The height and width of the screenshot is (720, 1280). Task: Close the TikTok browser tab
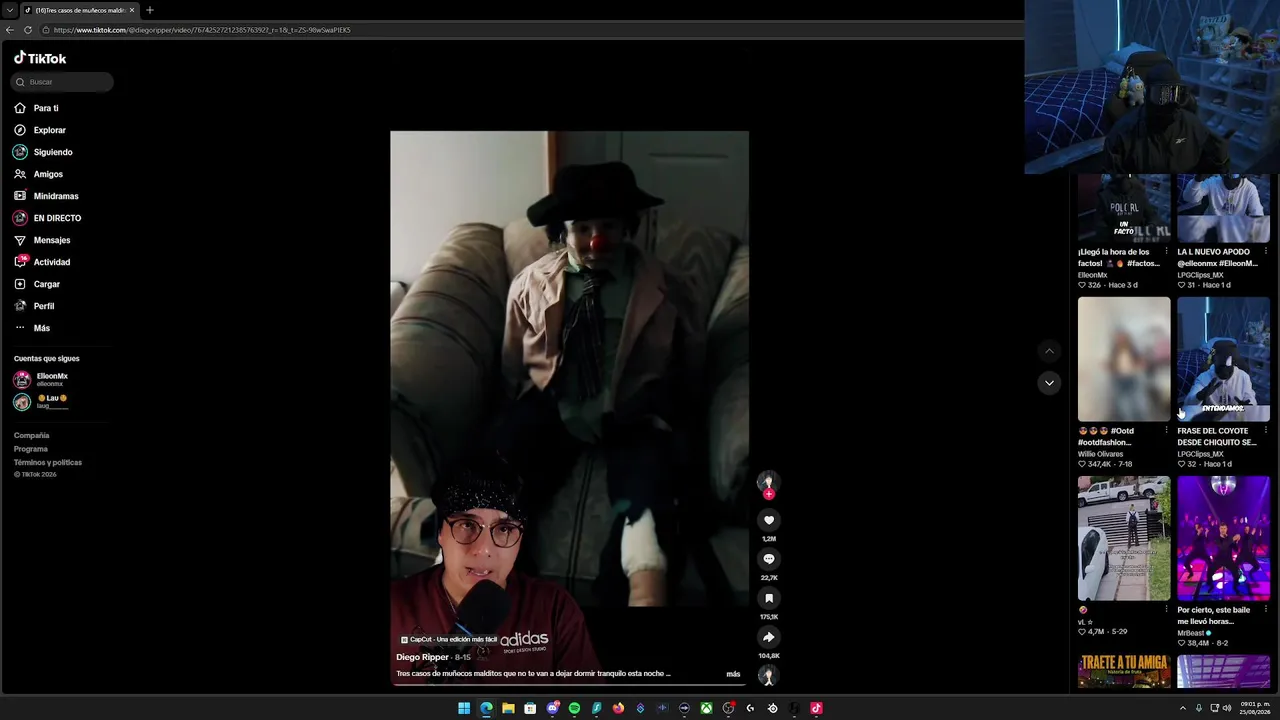click(131, 10)
